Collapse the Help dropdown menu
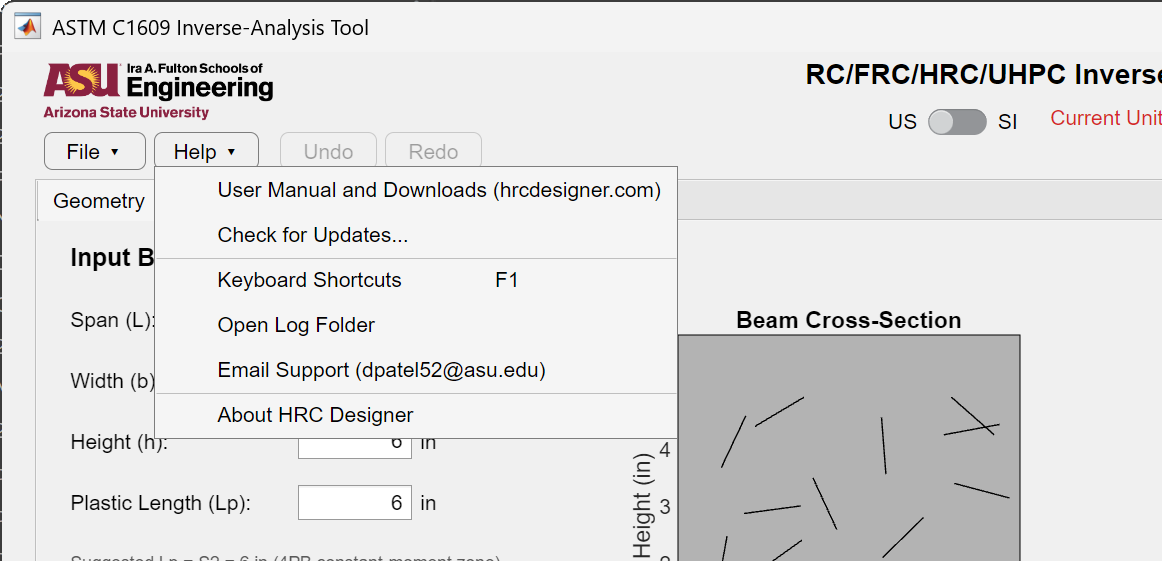The height and width of the screenshot is (561, 1162). [206, 152]
